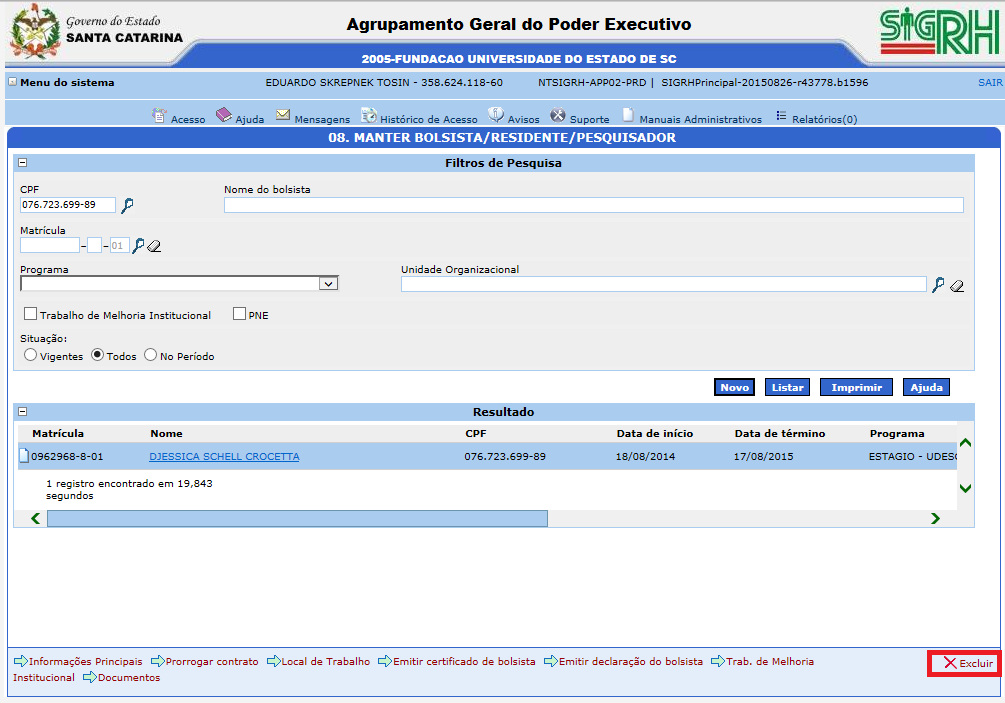Open the Ajuda book icon in toolbar
Viewport: 1005px width, 703px height.
(x=224, y=116)
